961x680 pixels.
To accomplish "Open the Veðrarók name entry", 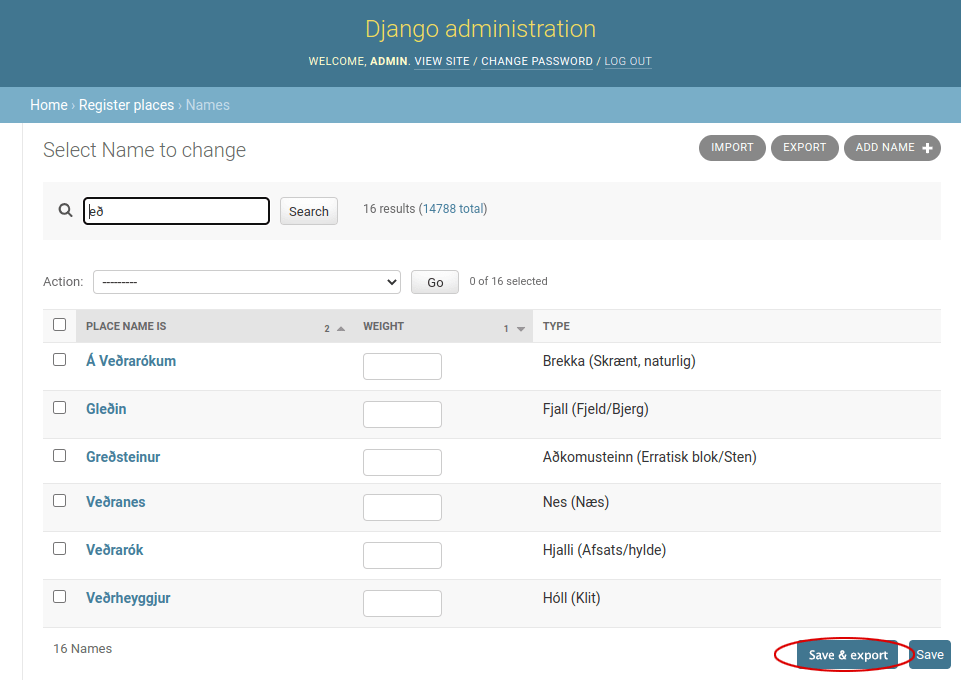I will tap(115, 550).
